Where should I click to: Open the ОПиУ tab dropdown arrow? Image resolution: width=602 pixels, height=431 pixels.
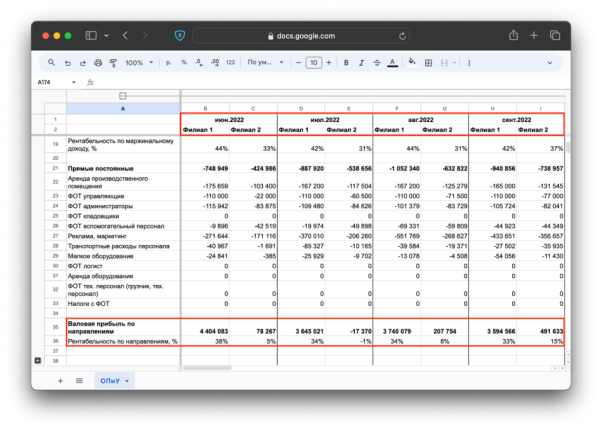click(x=127, y=381)
